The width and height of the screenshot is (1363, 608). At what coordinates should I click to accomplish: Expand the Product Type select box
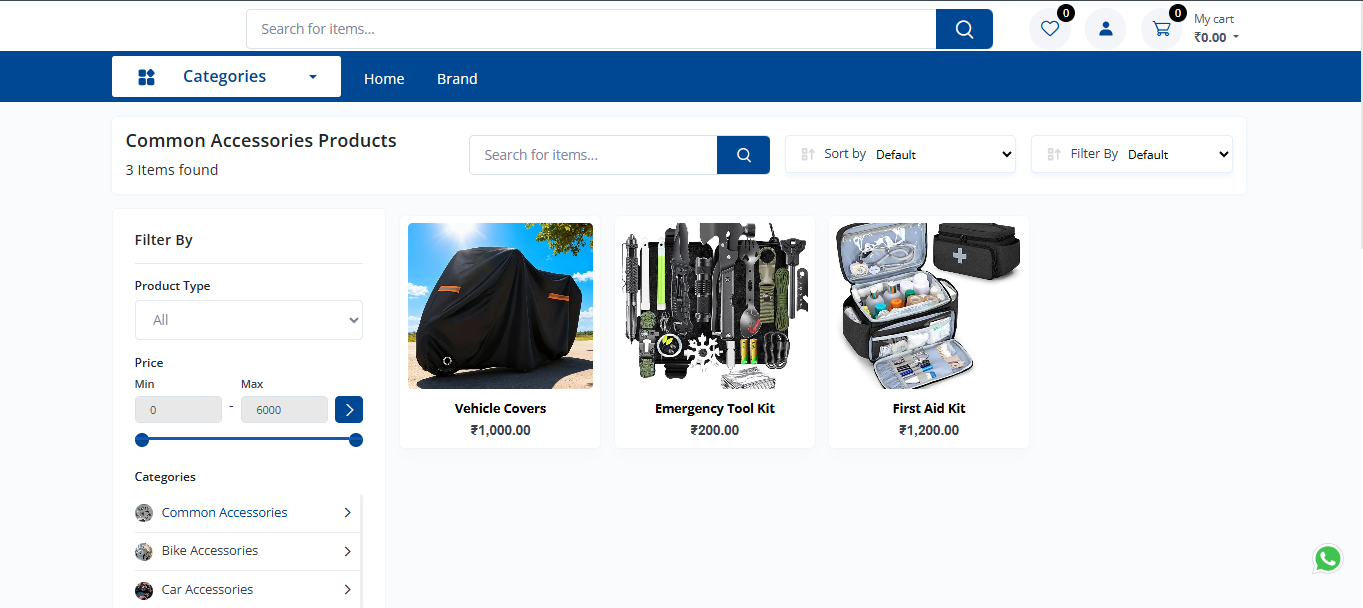coord(249,320)
